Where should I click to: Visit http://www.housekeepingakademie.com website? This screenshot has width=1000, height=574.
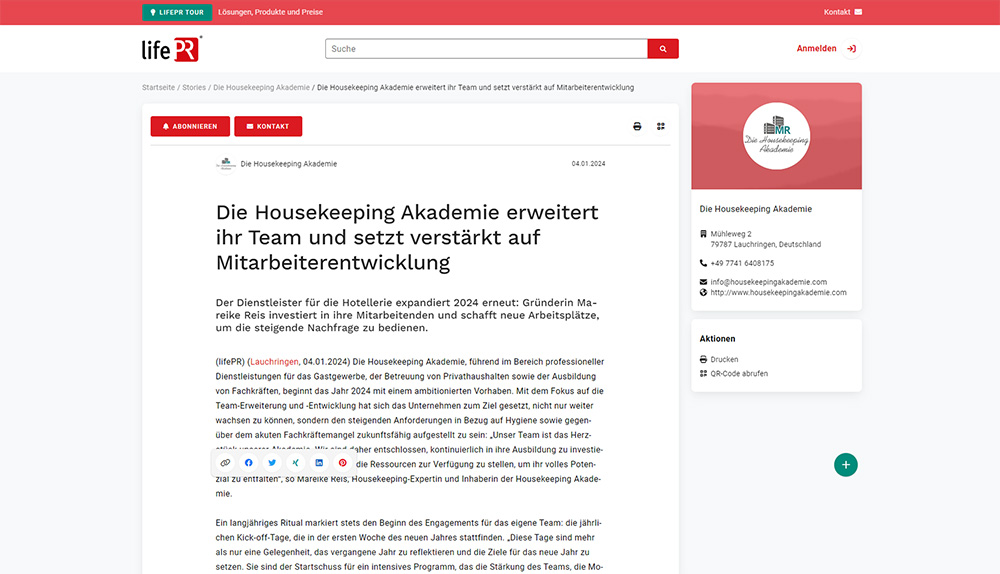tap(778, 293)
